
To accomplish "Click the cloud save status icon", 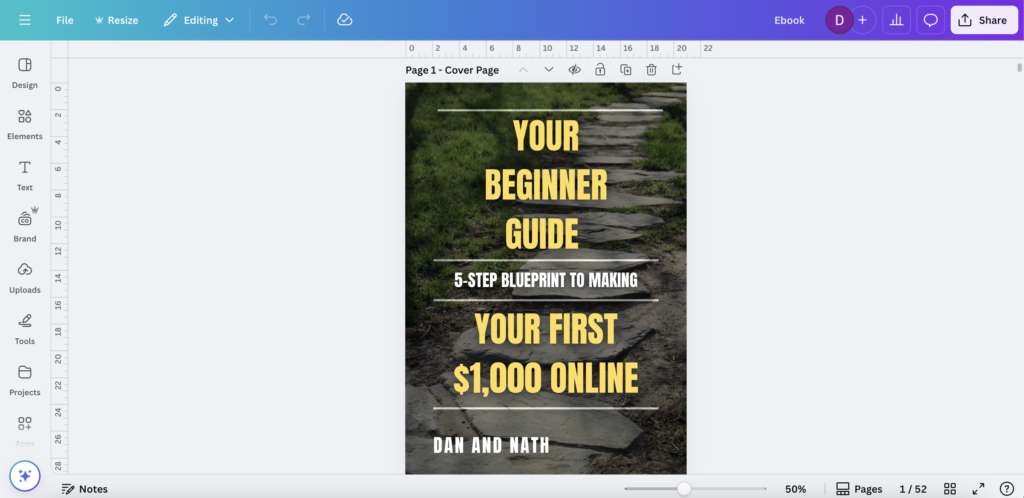I will tap(345, 20).
